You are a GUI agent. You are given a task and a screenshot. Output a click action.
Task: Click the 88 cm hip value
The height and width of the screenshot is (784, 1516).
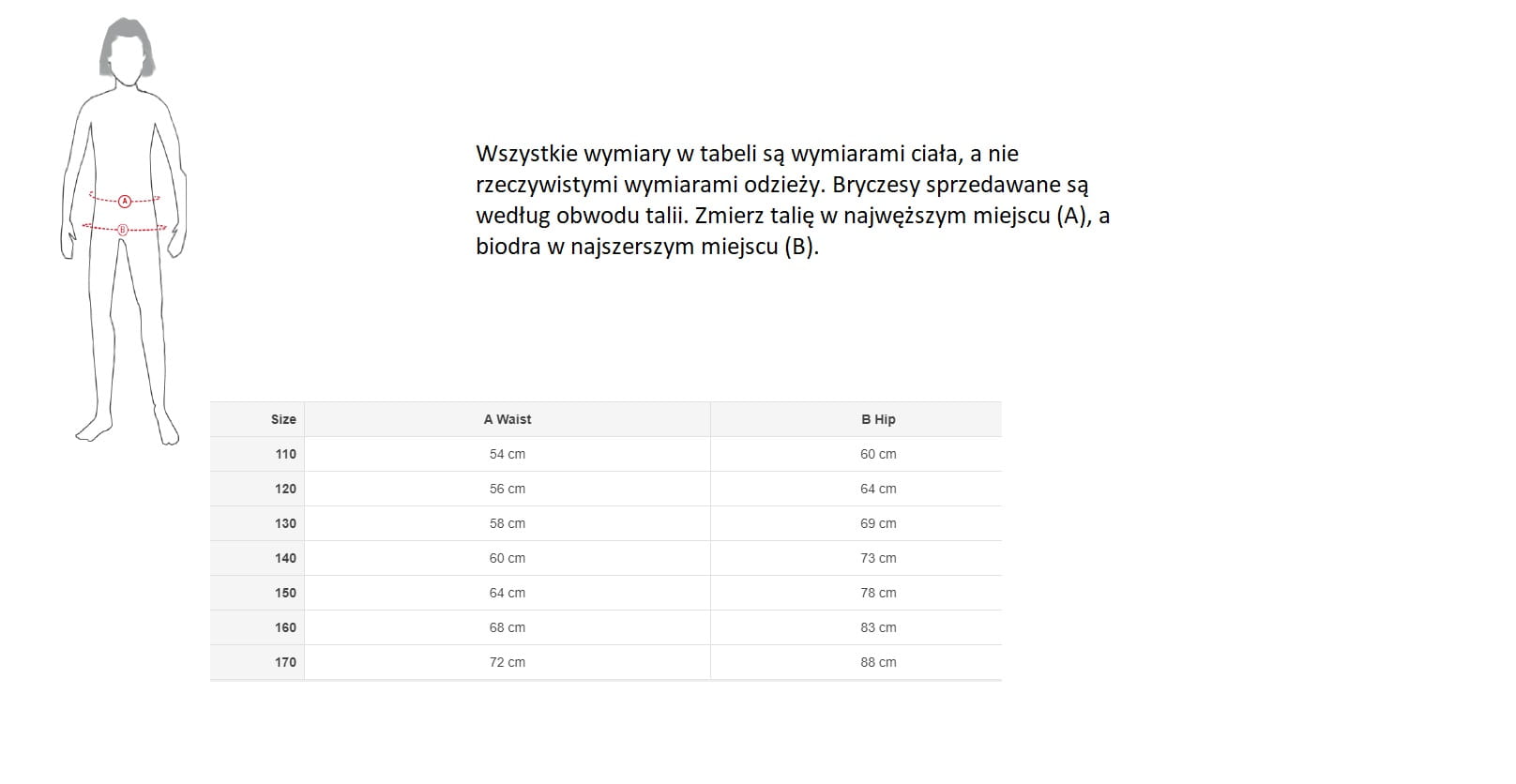878,662
